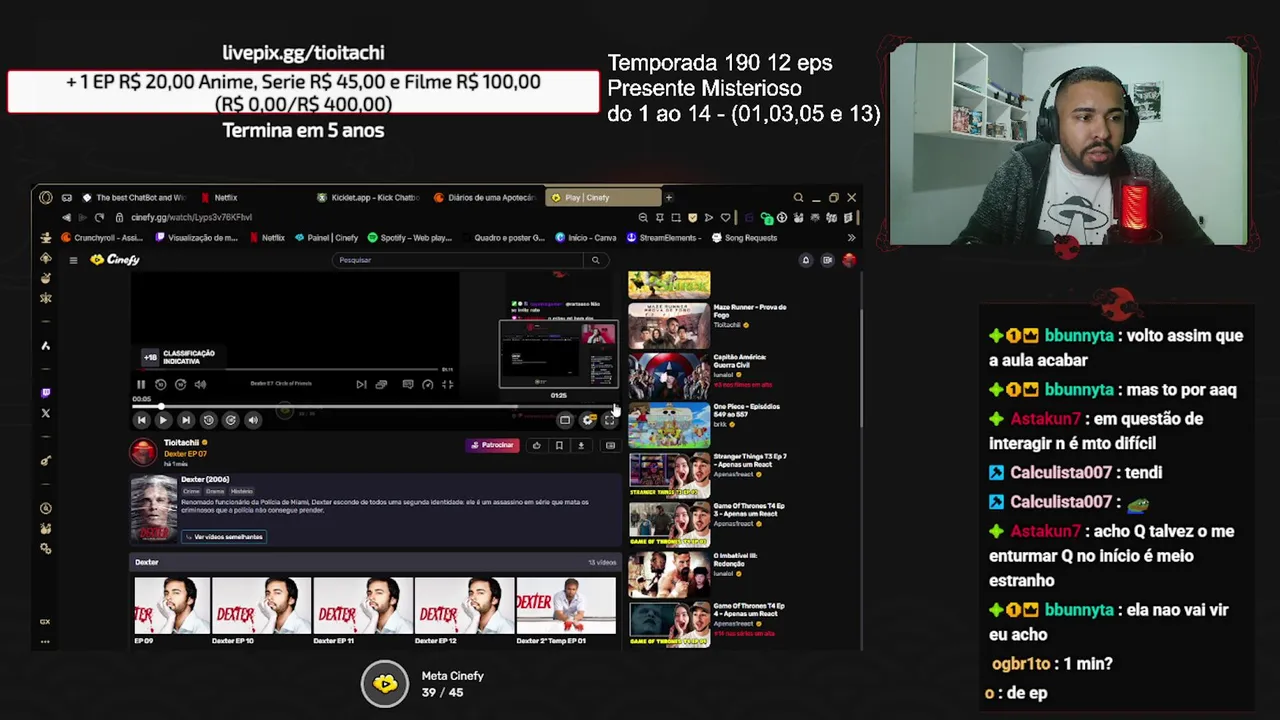Screen dimensions: 1280x720
Task: Toggle theater mode on the player
Action: [x=565, y=420]
